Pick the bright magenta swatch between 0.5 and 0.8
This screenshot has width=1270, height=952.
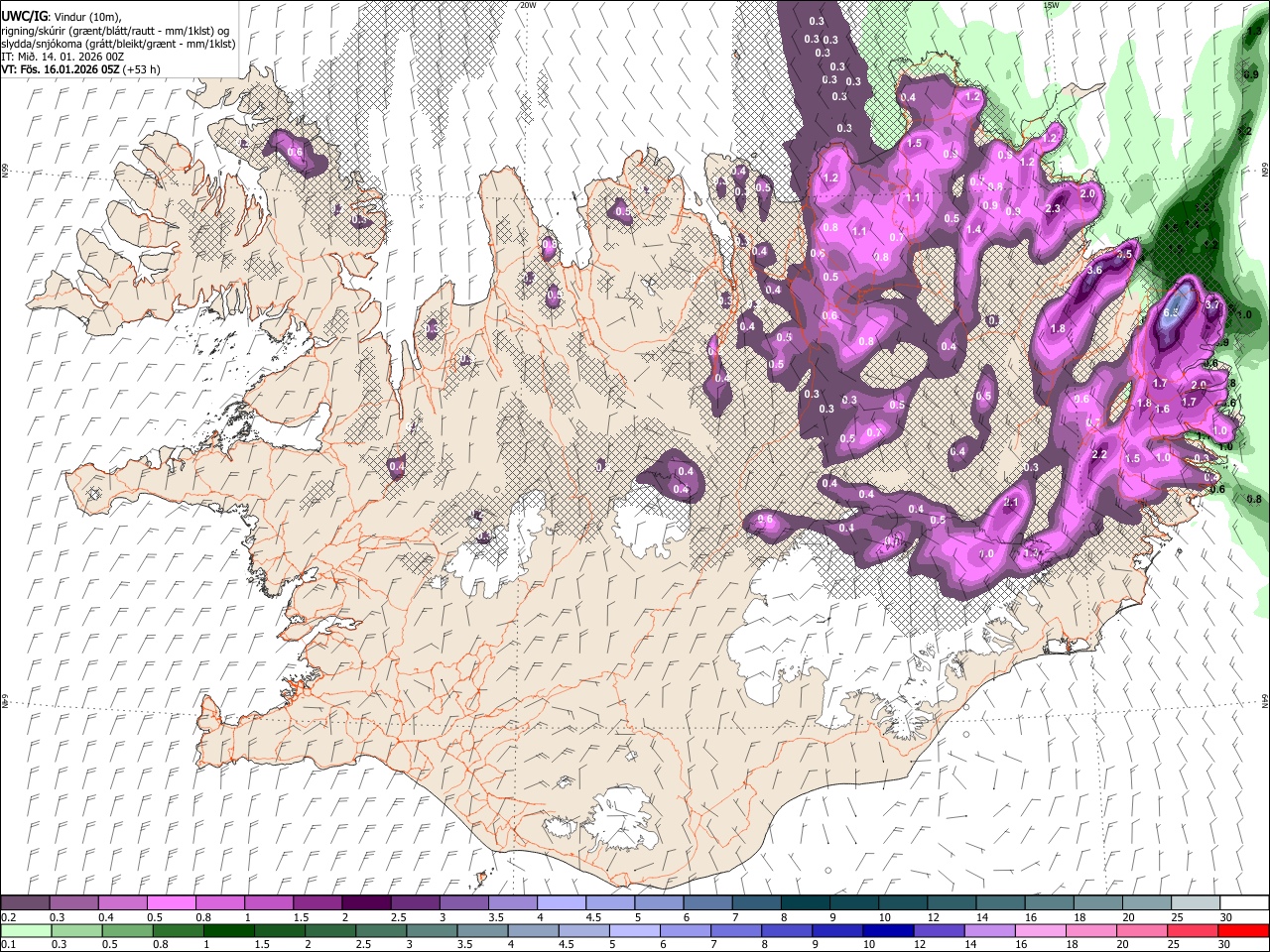click(171, 903)
